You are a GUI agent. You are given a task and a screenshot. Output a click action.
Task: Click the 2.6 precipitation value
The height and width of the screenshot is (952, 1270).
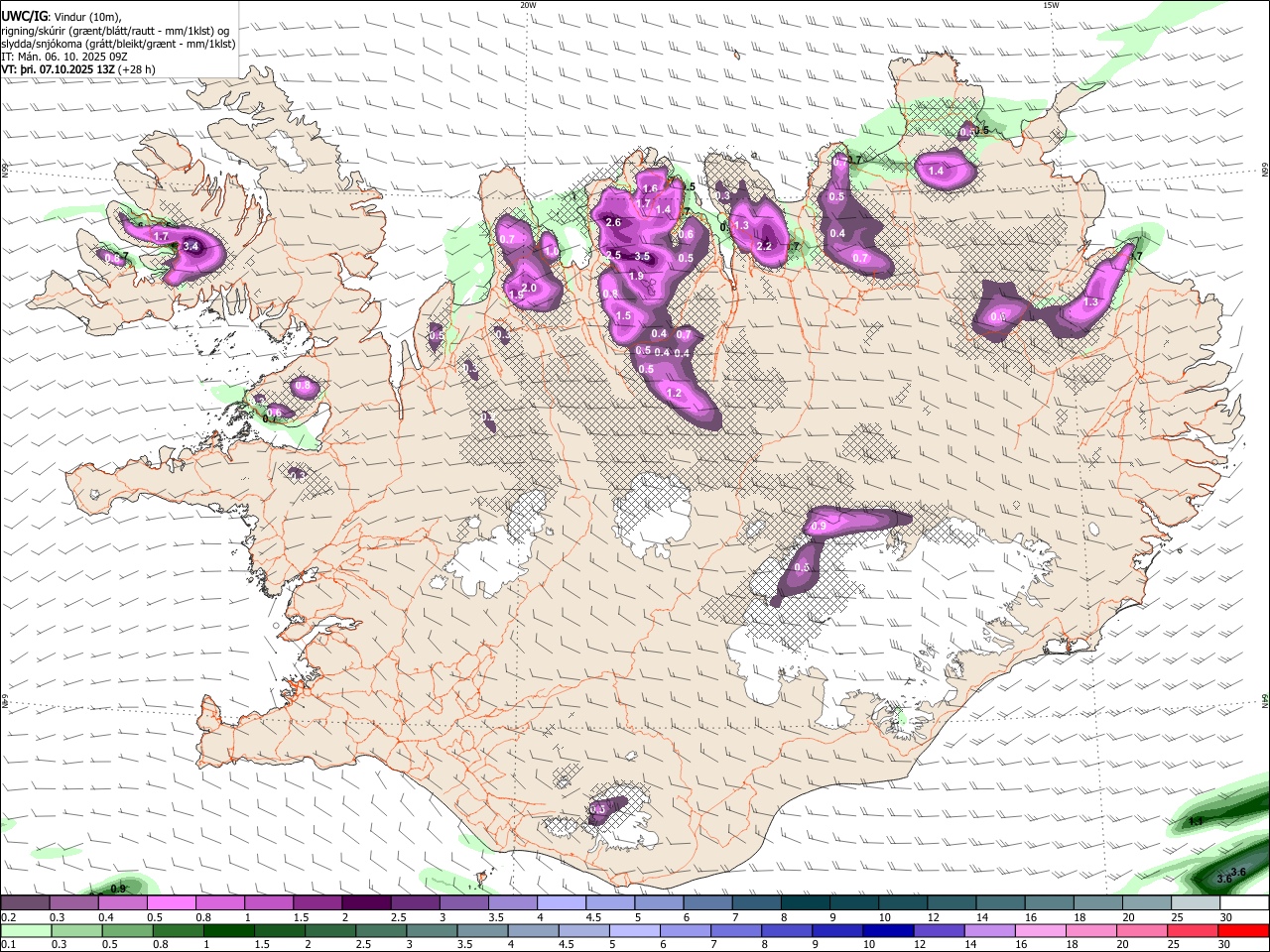(613, 222)
